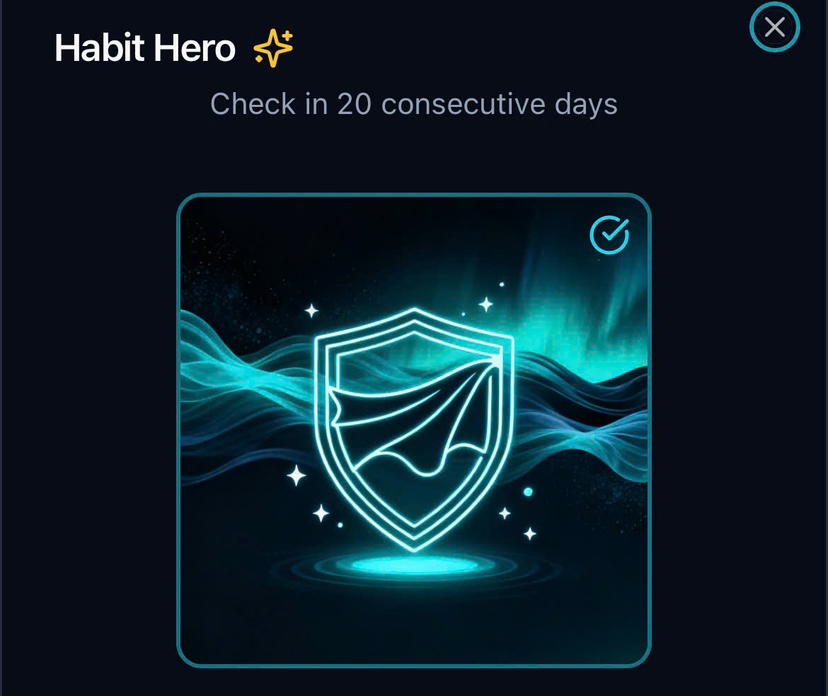Click the word "Hero" in the title

(194, 48)
